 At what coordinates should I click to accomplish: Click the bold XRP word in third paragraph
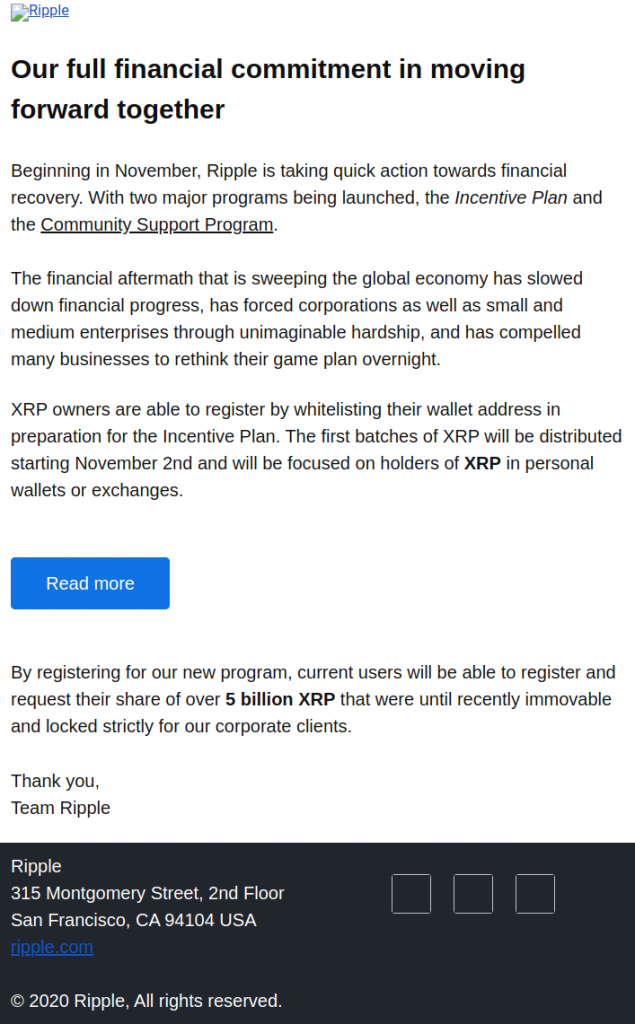[482, 464]
